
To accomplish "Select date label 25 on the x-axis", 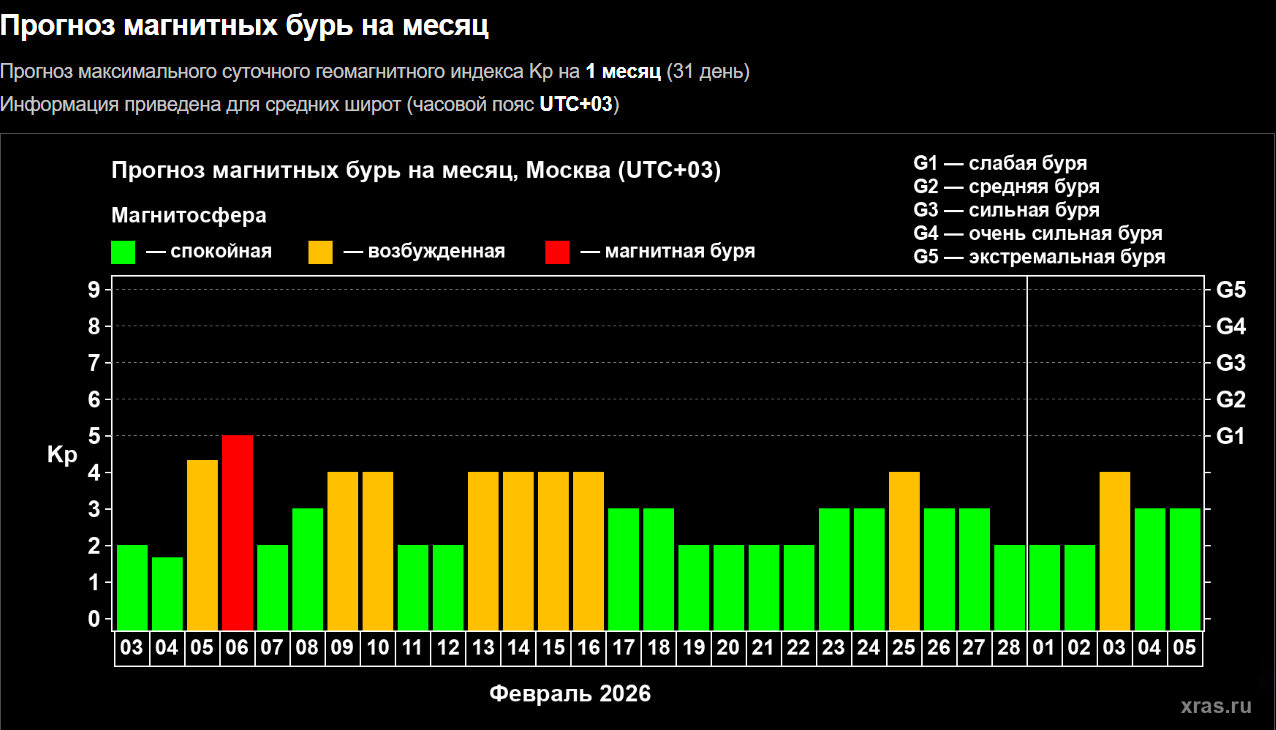I will [x=904, y=648].
